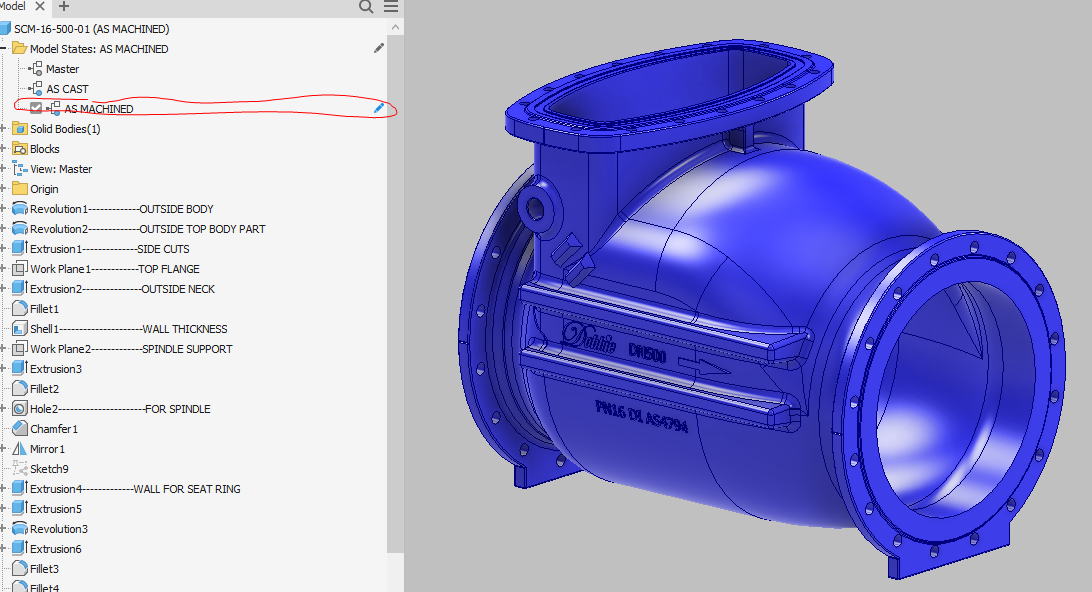Open the browser panel hamburger menu
Viewport: 1092px width, 592px height.
(x=391, y=7)
